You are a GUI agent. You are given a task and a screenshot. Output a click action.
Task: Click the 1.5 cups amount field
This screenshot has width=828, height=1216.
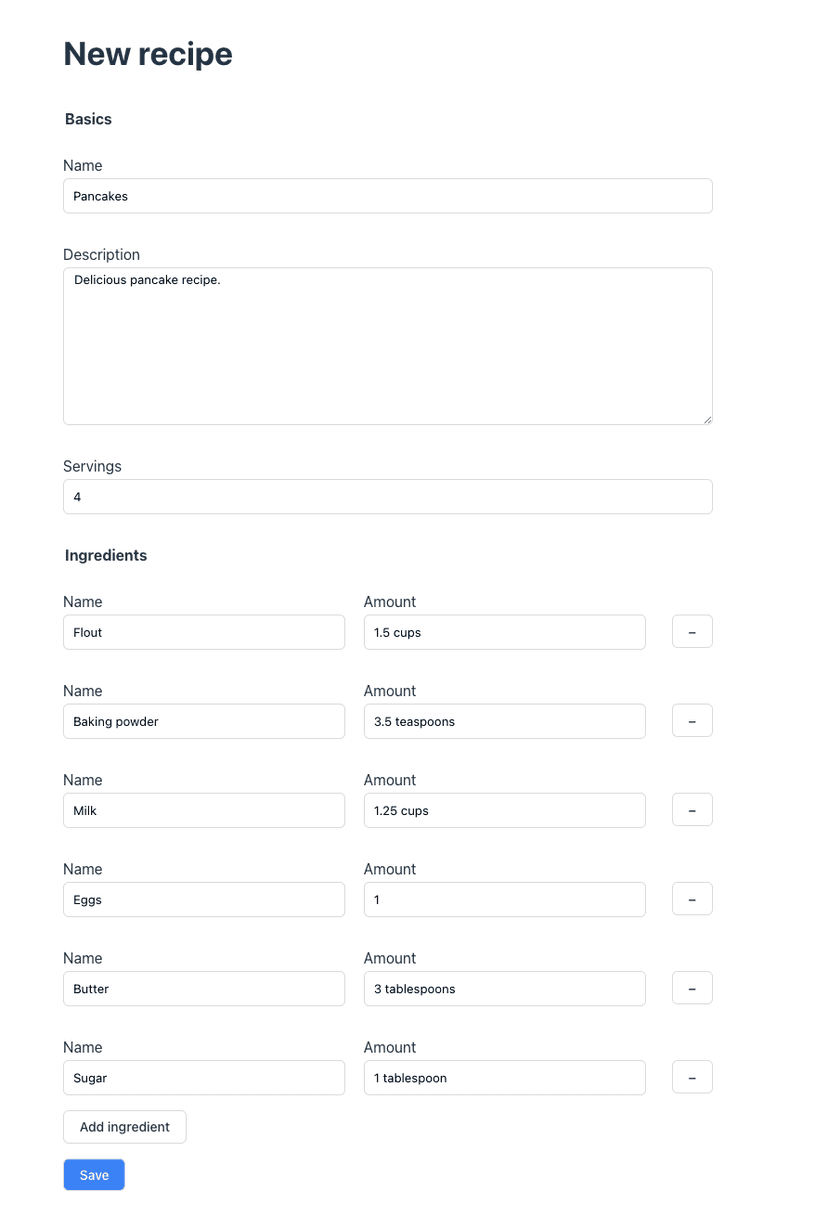tap(504, 632)
